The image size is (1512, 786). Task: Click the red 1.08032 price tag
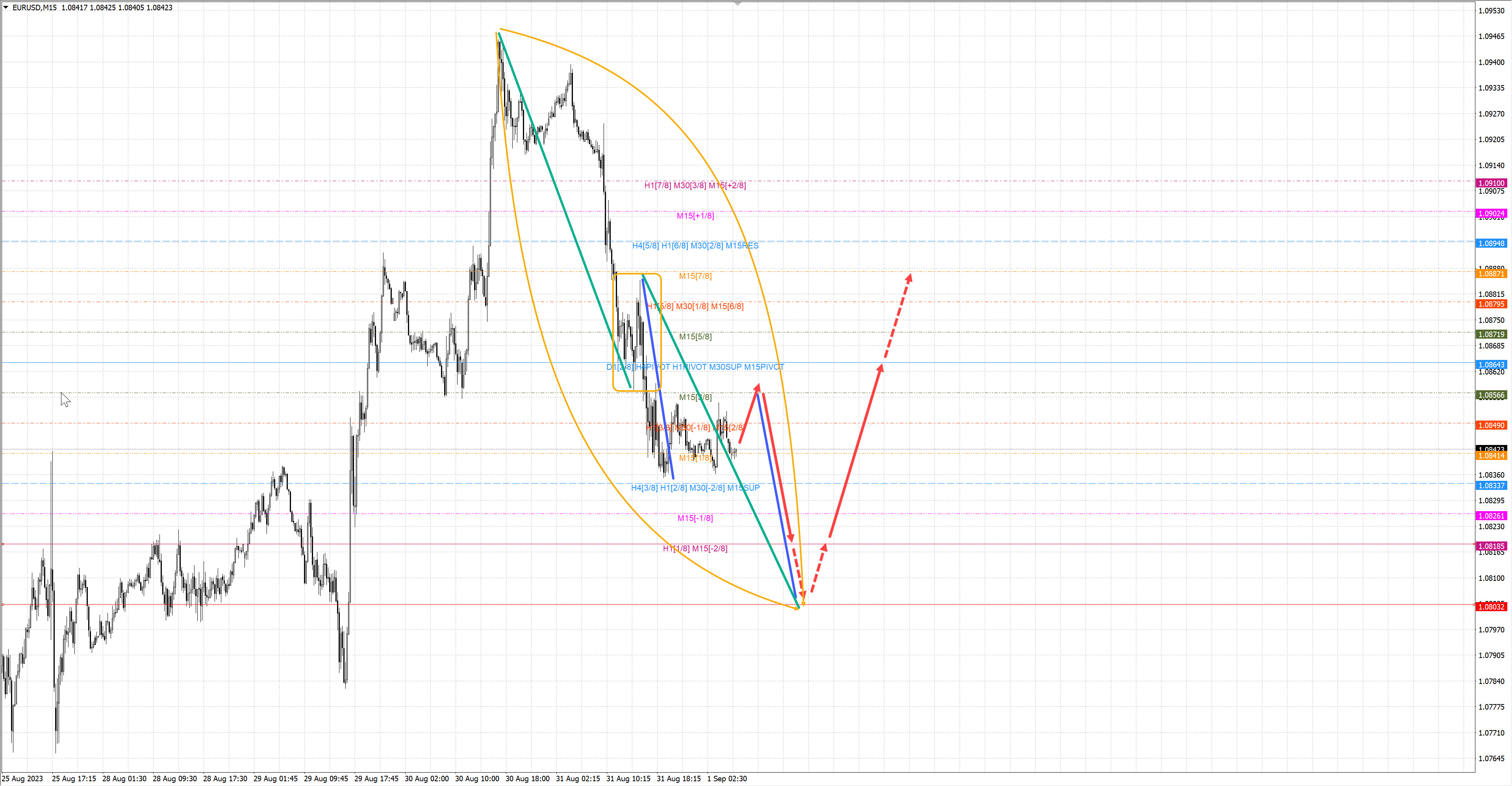pyautogui.click(x=1491, y=607)
